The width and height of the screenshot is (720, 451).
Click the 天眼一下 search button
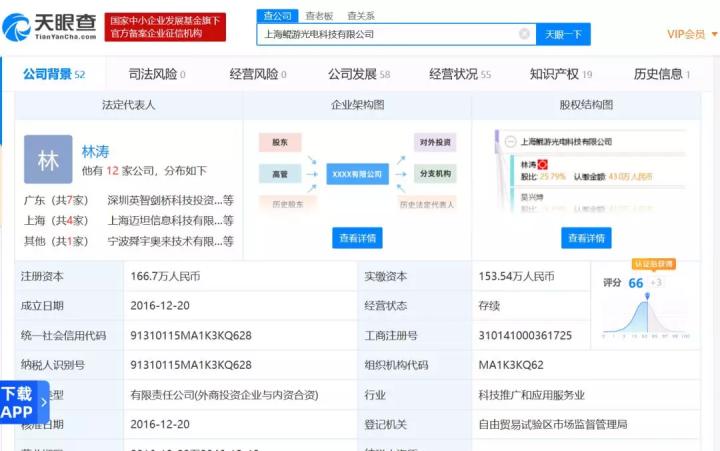pyautogui.click(x=563, y=34)
